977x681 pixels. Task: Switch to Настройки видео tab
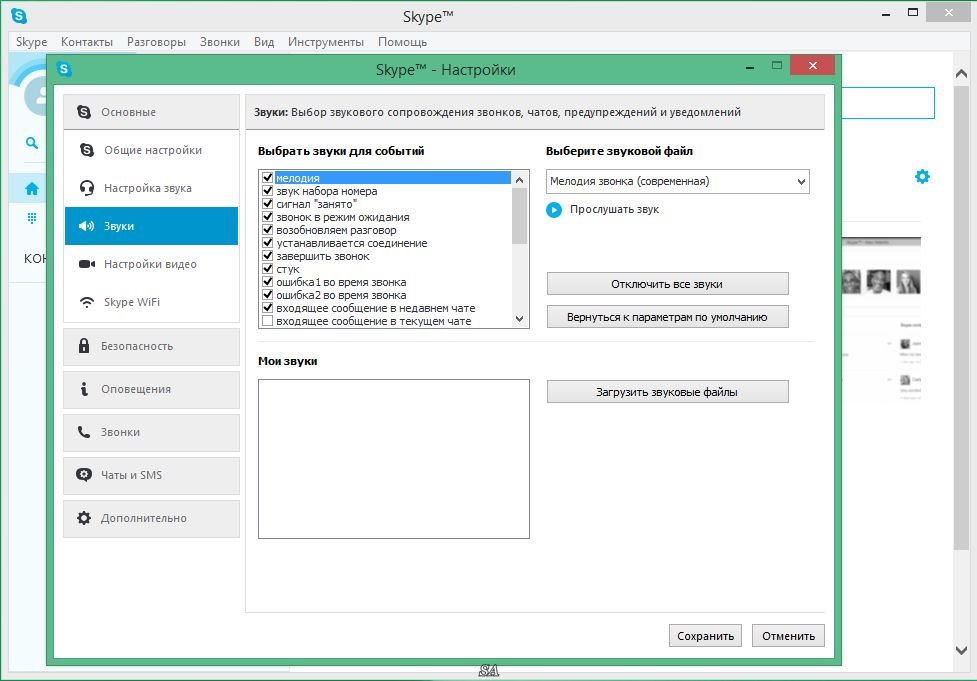151,264
